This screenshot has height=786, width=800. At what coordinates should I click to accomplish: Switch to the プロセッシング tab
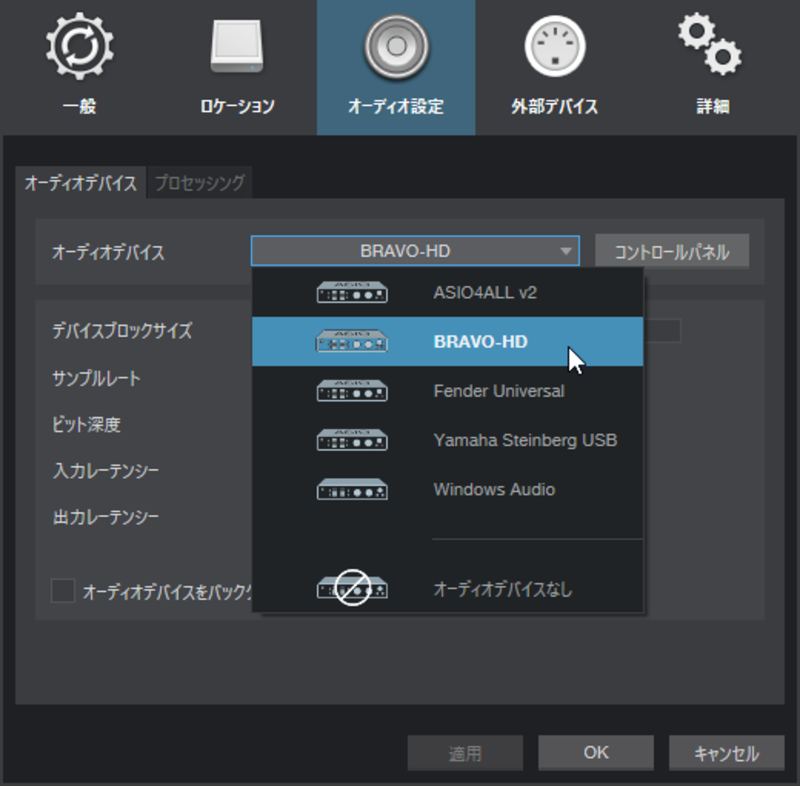tap(199, 183)
